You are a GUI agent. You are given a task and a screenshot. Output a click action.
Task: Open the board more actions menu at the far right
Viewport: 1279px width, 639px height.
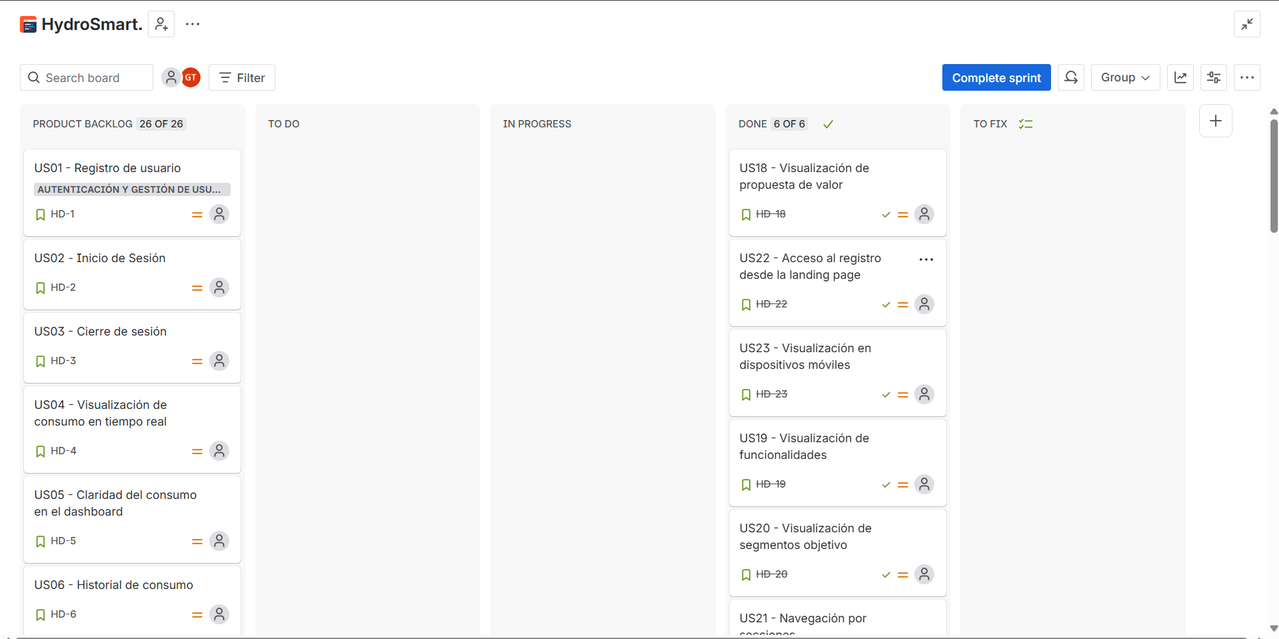click(1247, 77)
